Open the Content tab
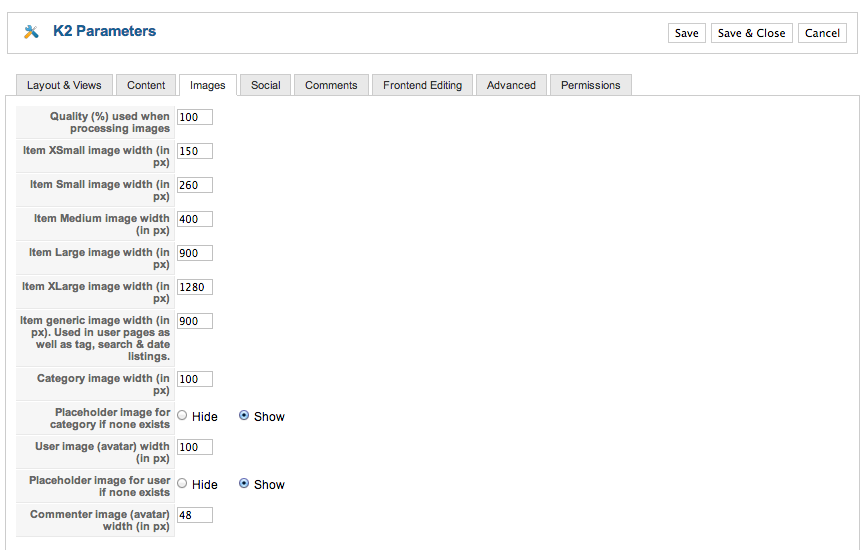 coord(146,85)
